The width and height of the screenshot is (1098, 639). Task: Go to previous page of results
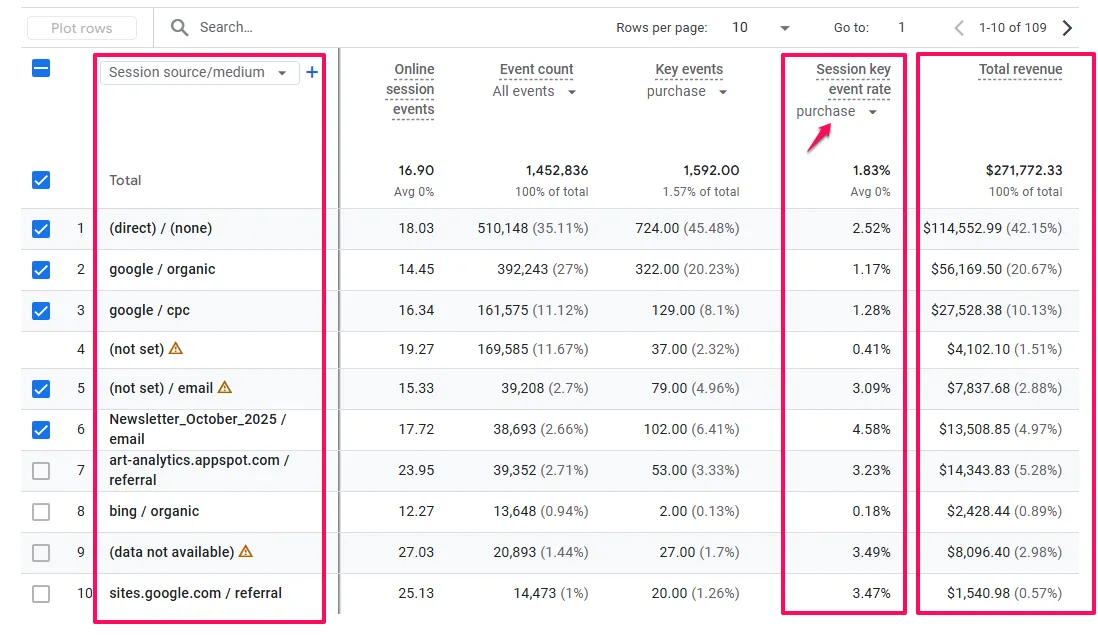959,28
